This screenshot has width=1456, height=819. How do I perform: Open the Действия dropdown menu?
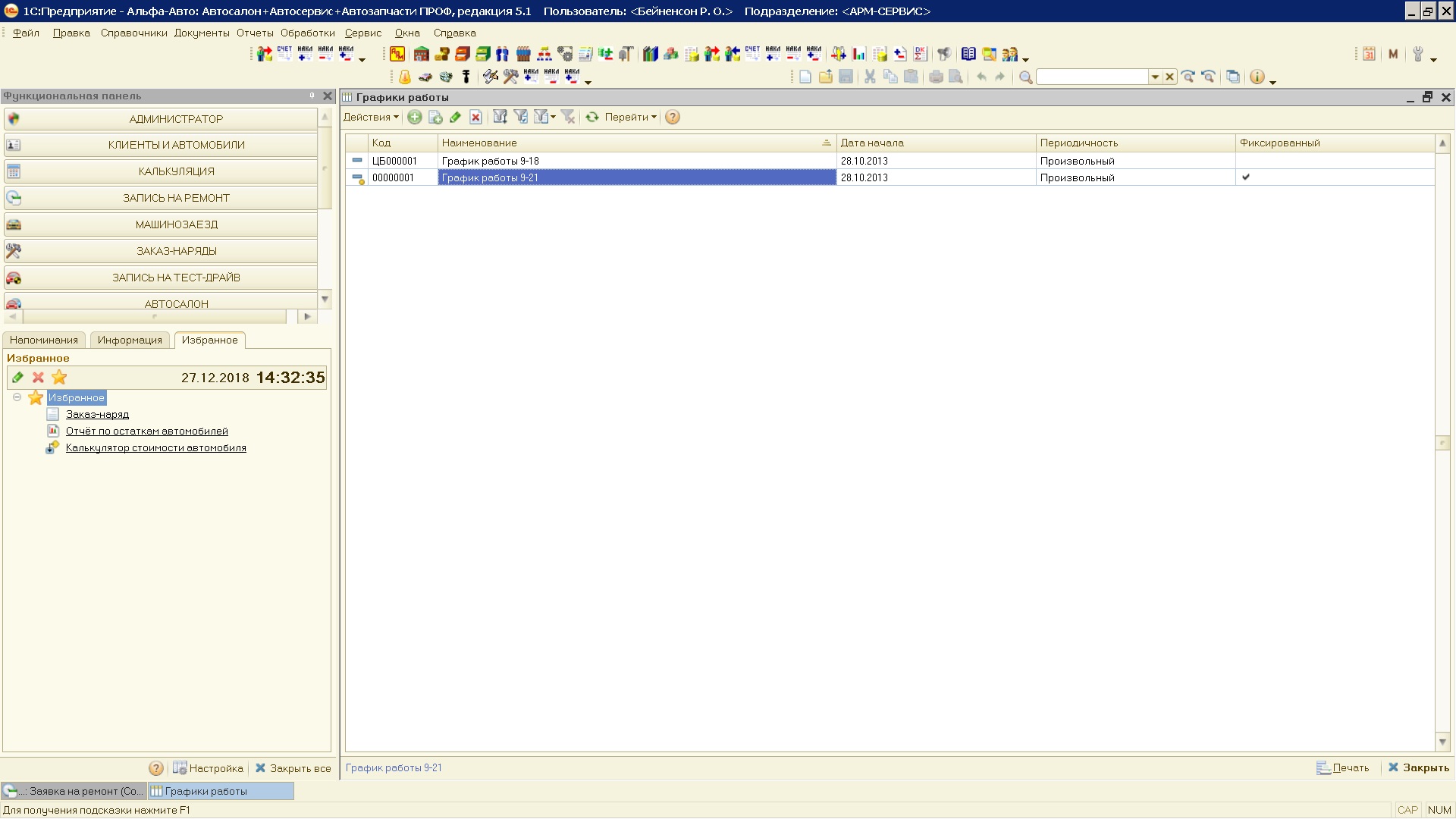371,117
